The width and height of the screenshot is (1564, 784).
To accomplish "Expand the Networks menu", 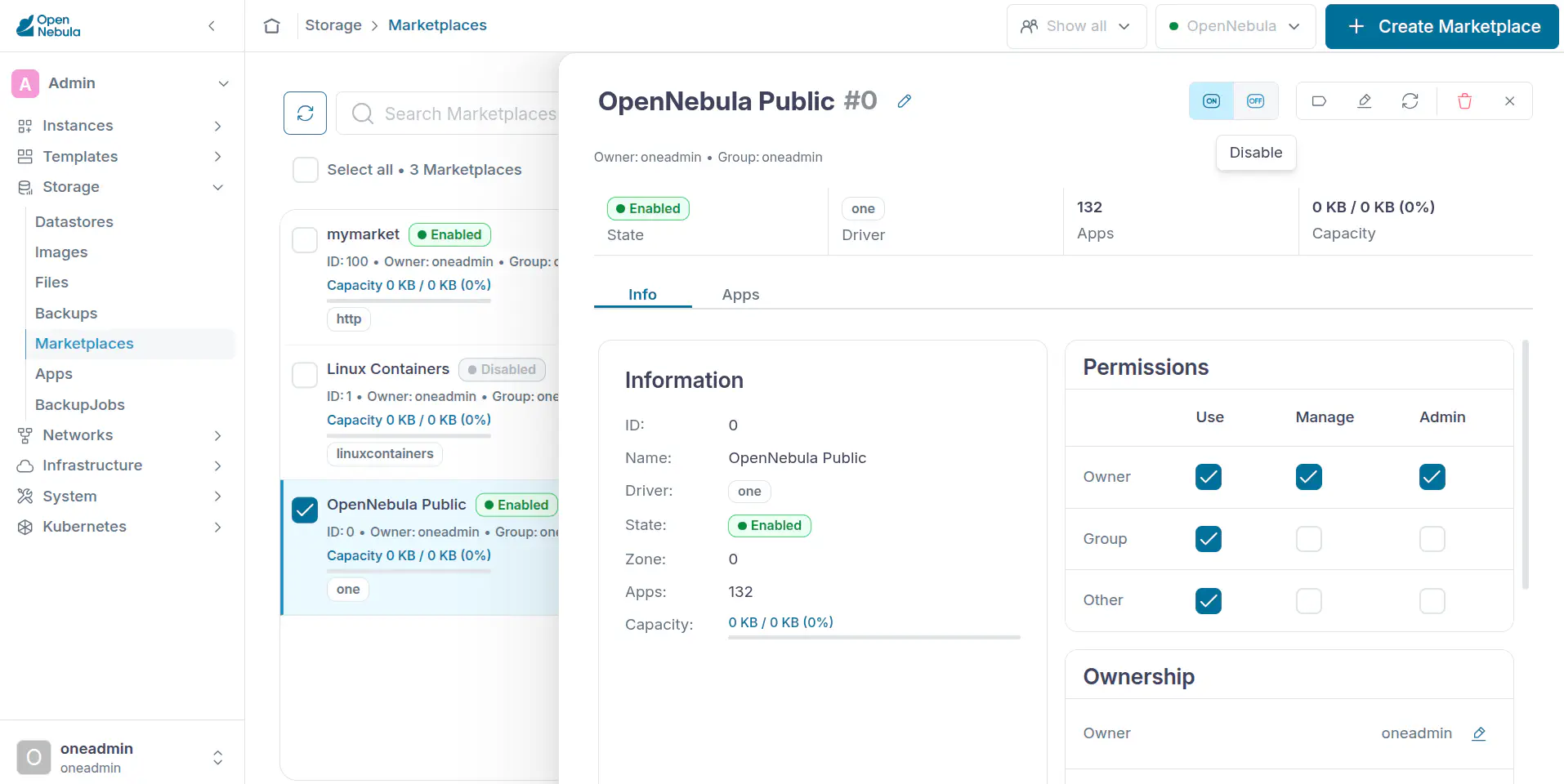I will (121, 435).
